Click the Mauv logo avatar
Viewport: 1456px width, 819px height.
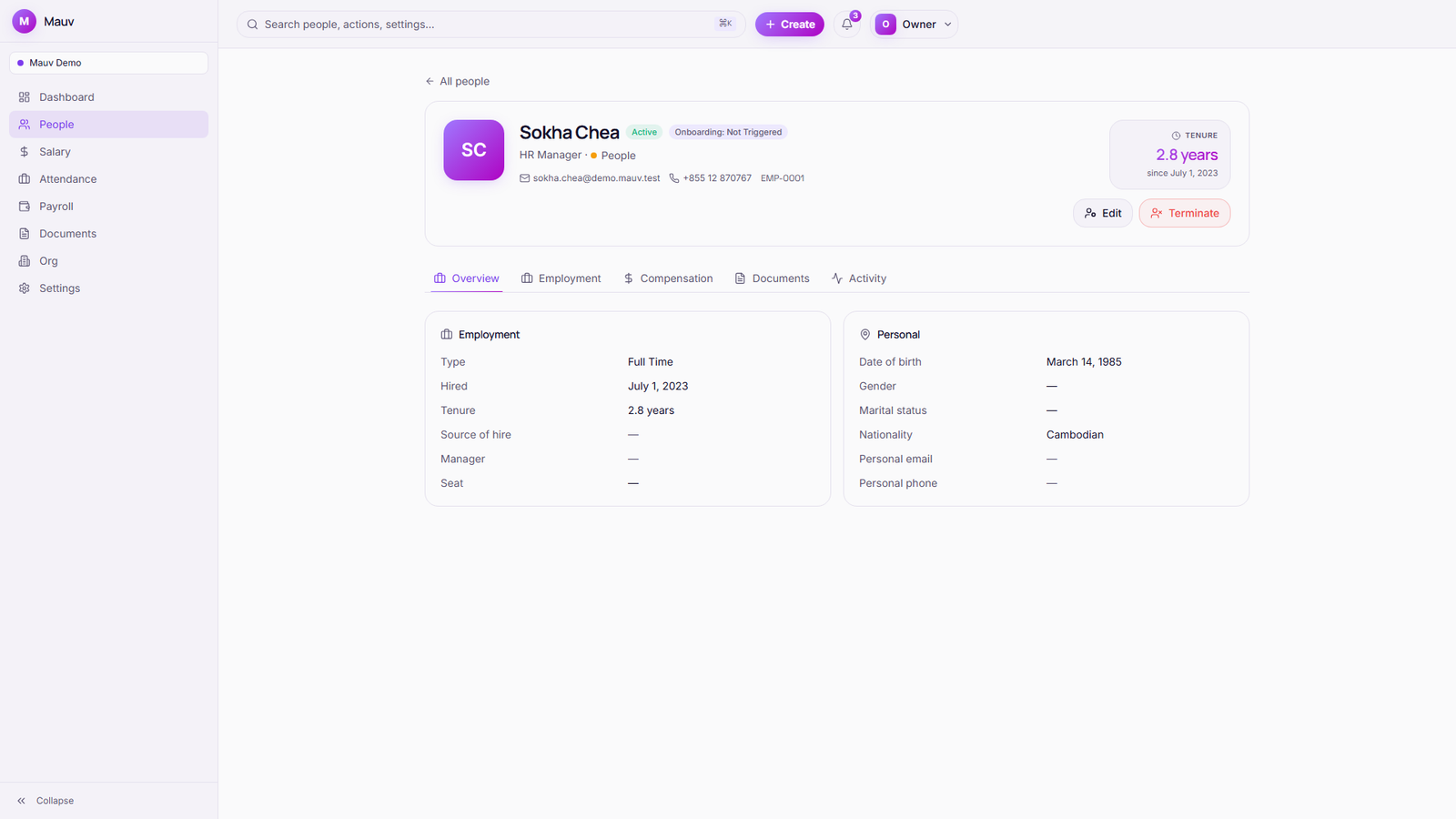[24, 21]
